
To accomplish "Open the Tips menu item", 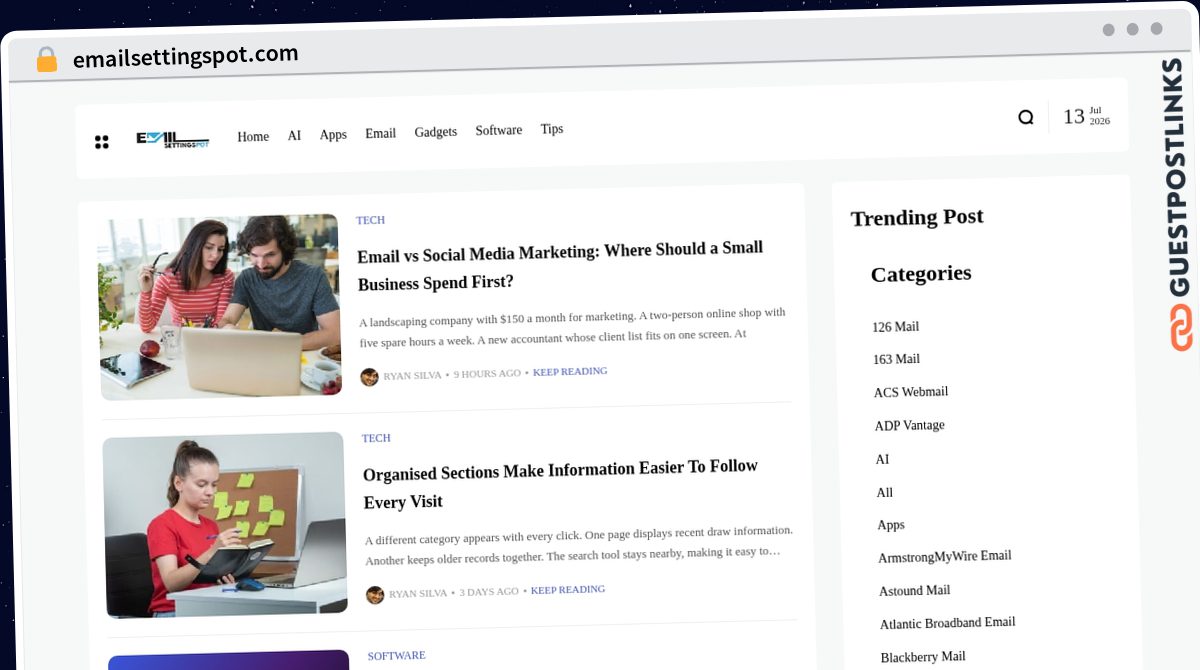I will (x=552, y=129).
